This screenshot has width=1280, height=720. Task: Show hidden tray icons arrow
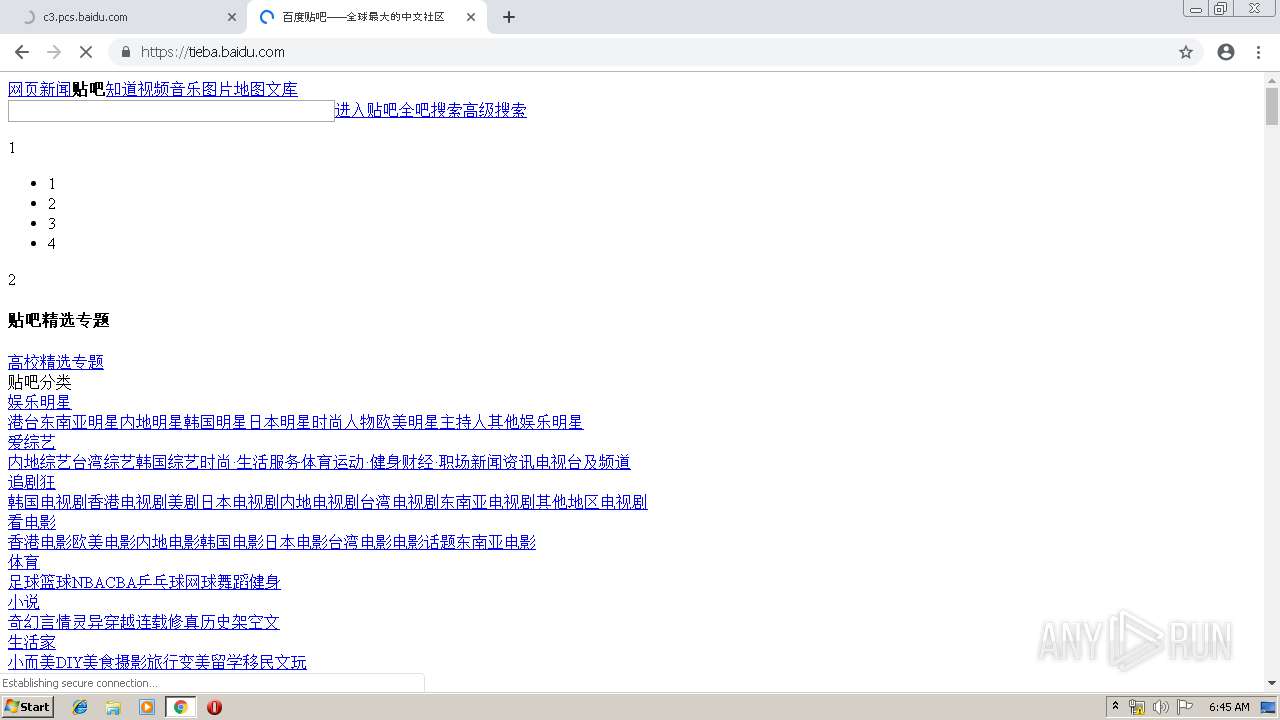pos(1115,707)
